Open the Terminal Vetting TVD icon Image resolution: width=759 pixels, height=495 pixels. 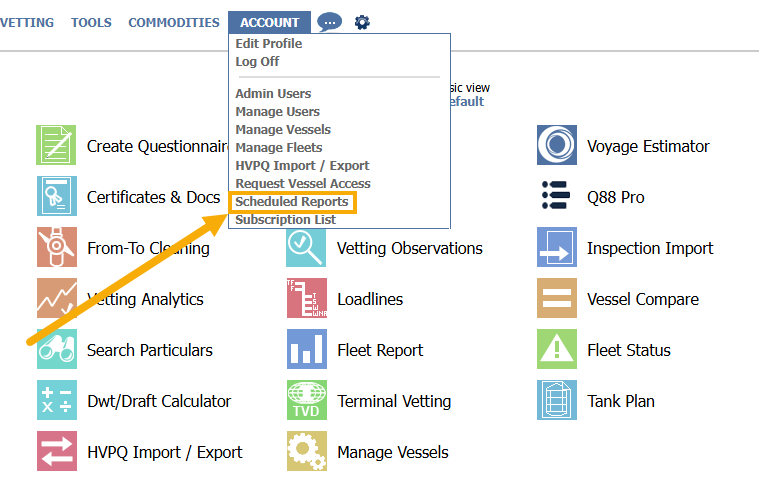307,401
